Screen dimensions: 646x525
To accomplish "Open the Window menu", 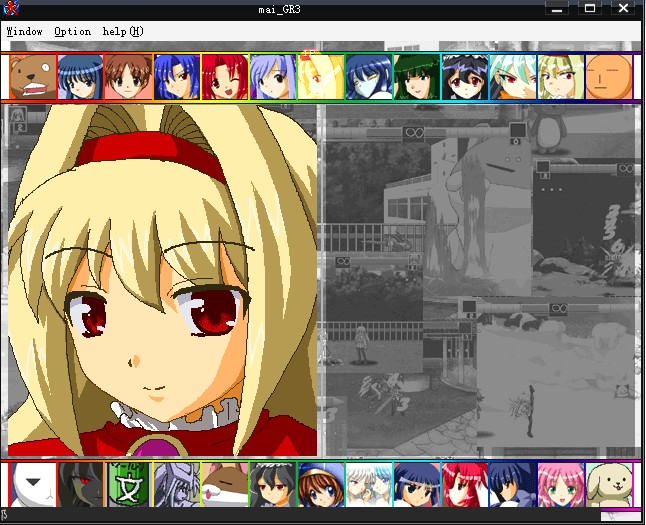I will [x=24, y=31].
